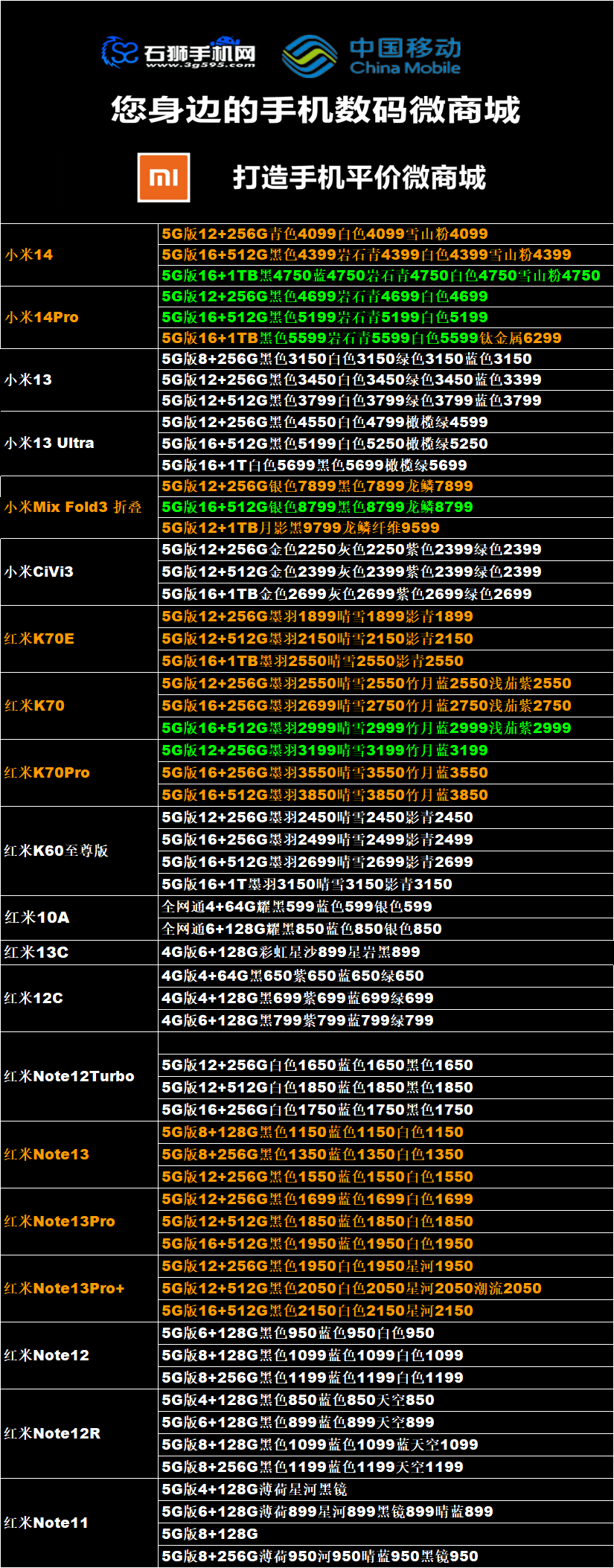The height and width of the screenshot is (1568, 614).
Task: Pick the "红米K60至尊版" model cell
Action: [x=79, y=851]
